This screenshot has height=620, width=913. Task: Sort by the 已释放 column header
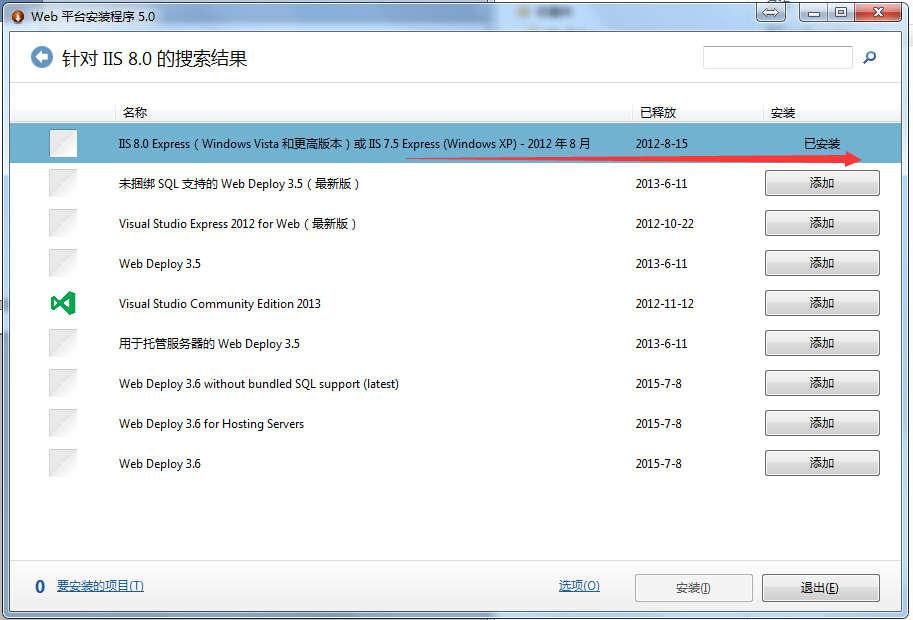(x=658, y=112)
